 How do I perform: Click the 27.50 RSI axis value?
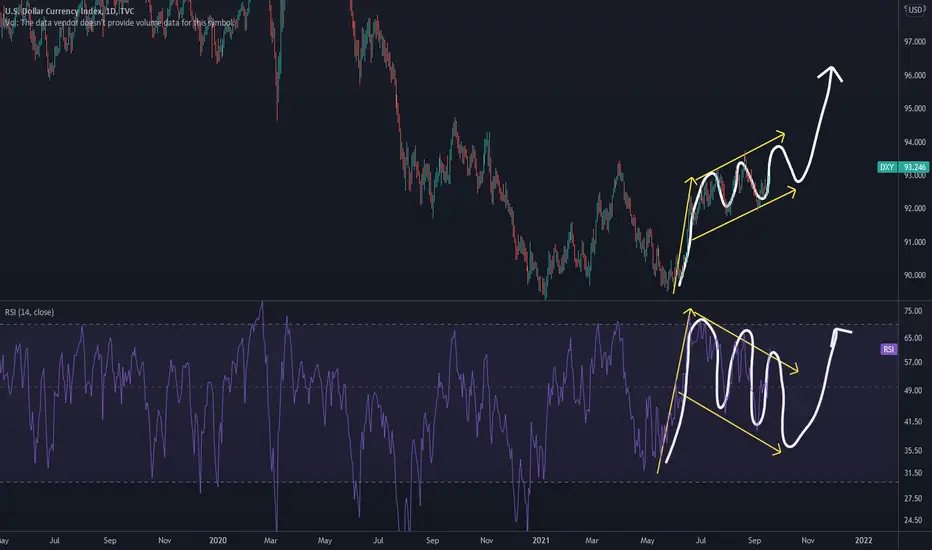(x=913, y=498)
